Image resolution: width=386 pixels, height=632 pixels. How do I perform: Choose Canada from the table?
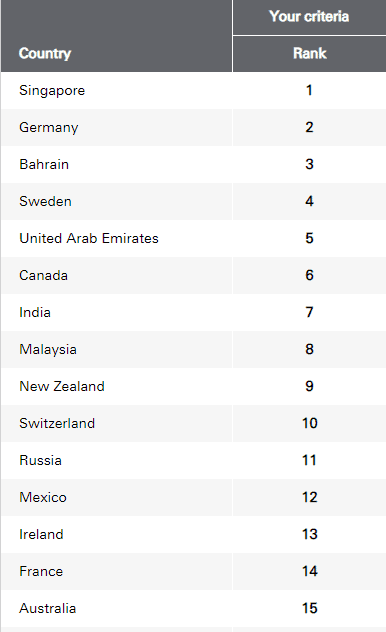pos(44,275)
